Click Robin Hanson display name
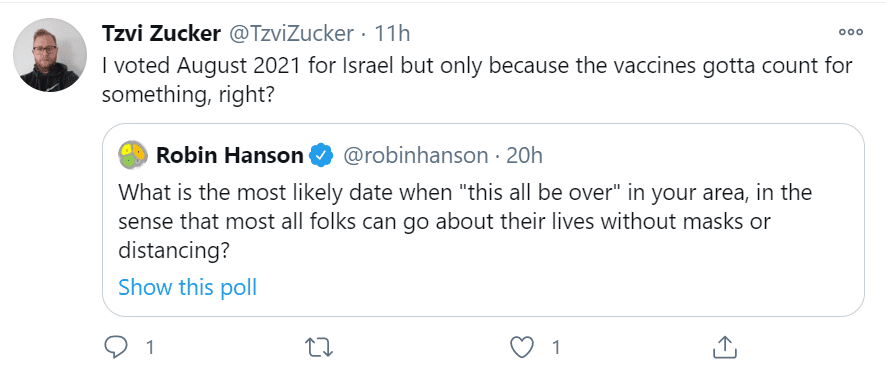This screenshot has width=886, height=376. [x=229, y=155]
